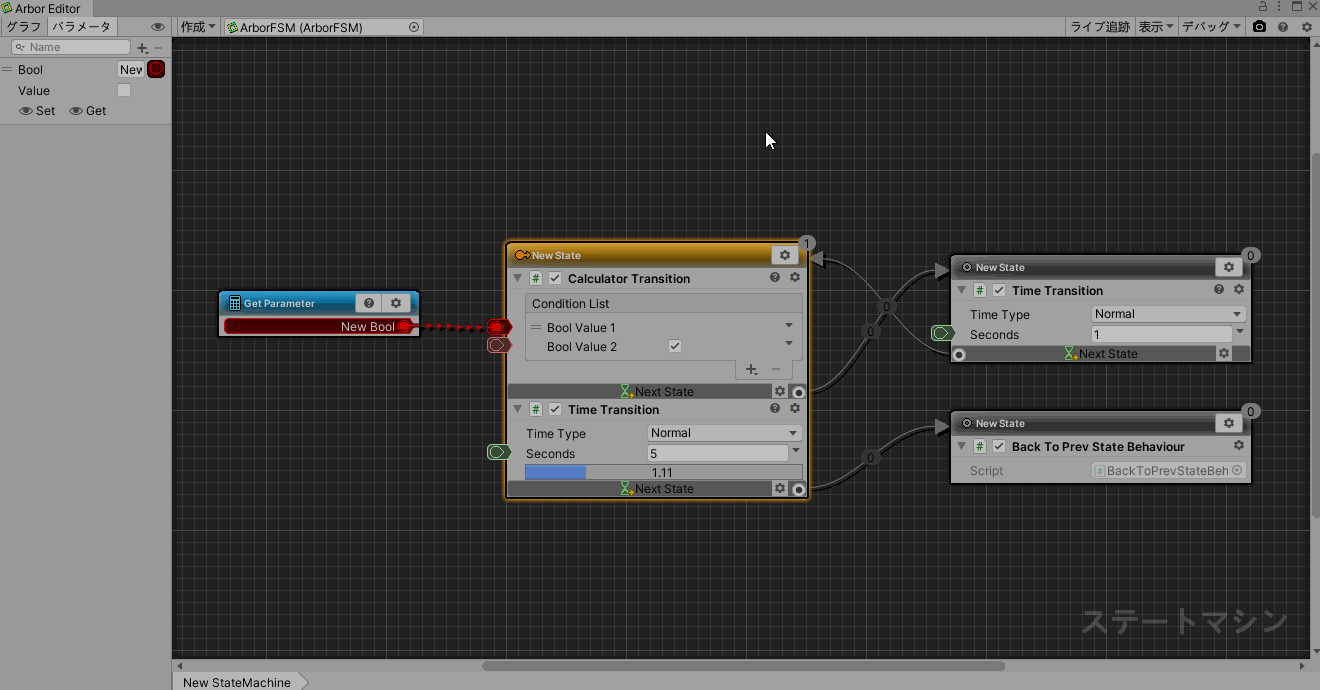Screen dimensions: 1320x690
Task: Click the add parameter plus icon
Action: [x=141, y=48]
